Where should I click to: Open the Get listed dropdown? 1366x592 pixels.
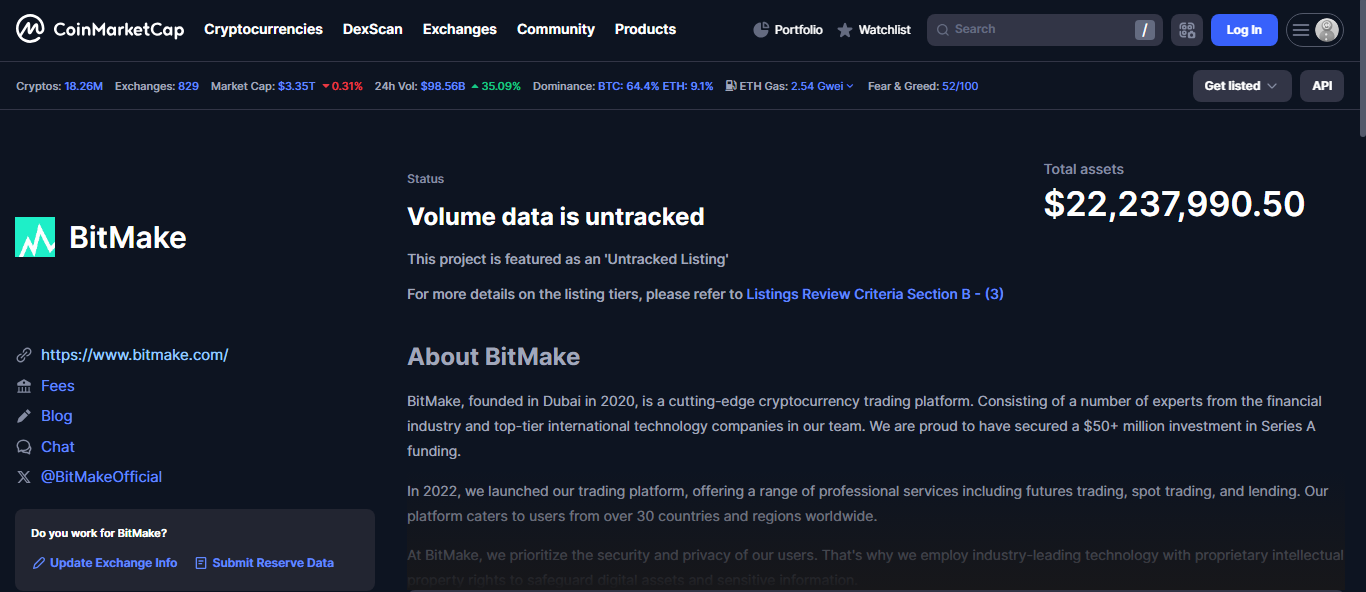pos(1242,86)
